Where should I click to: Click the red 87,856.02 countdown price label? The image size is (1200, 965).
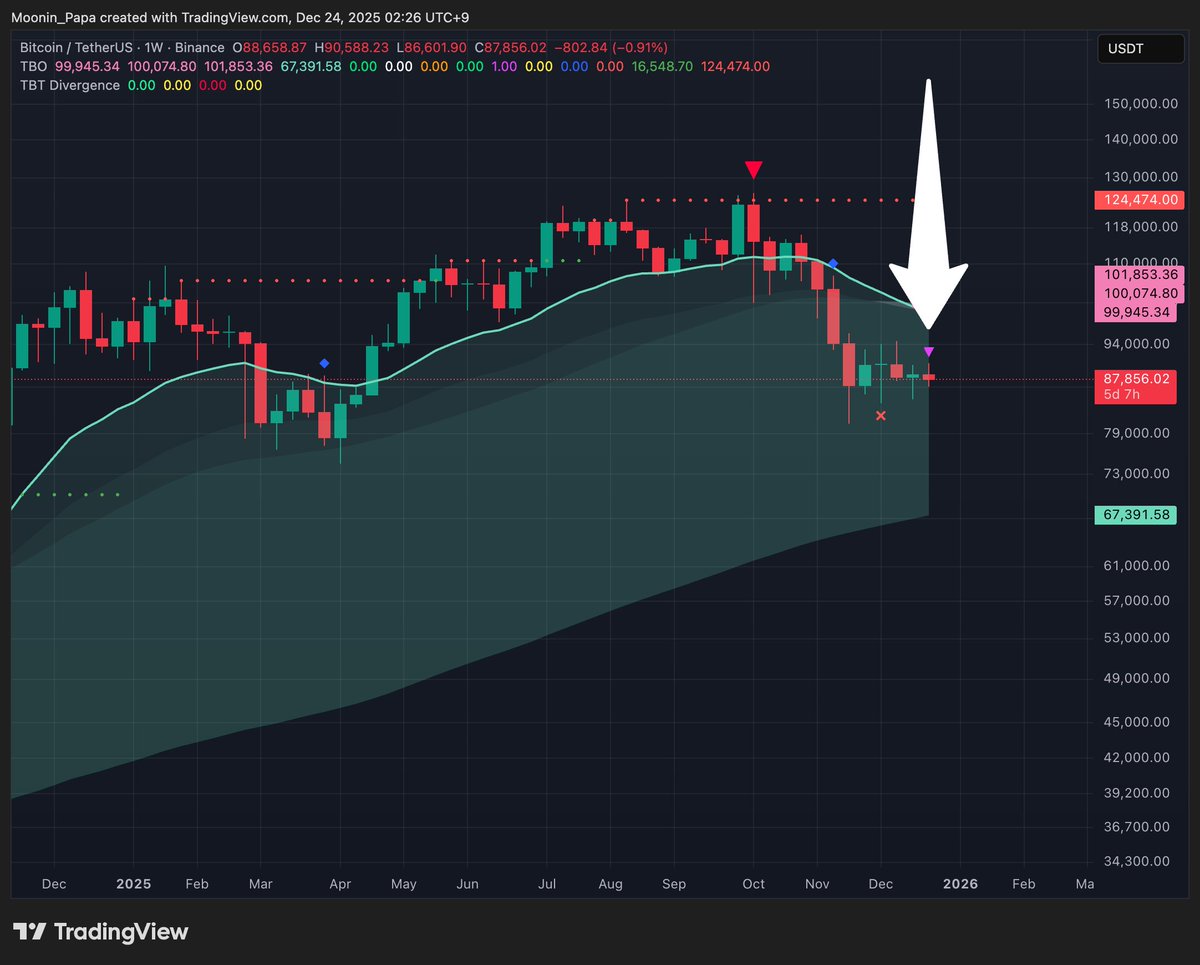(x=1135, y=386)
